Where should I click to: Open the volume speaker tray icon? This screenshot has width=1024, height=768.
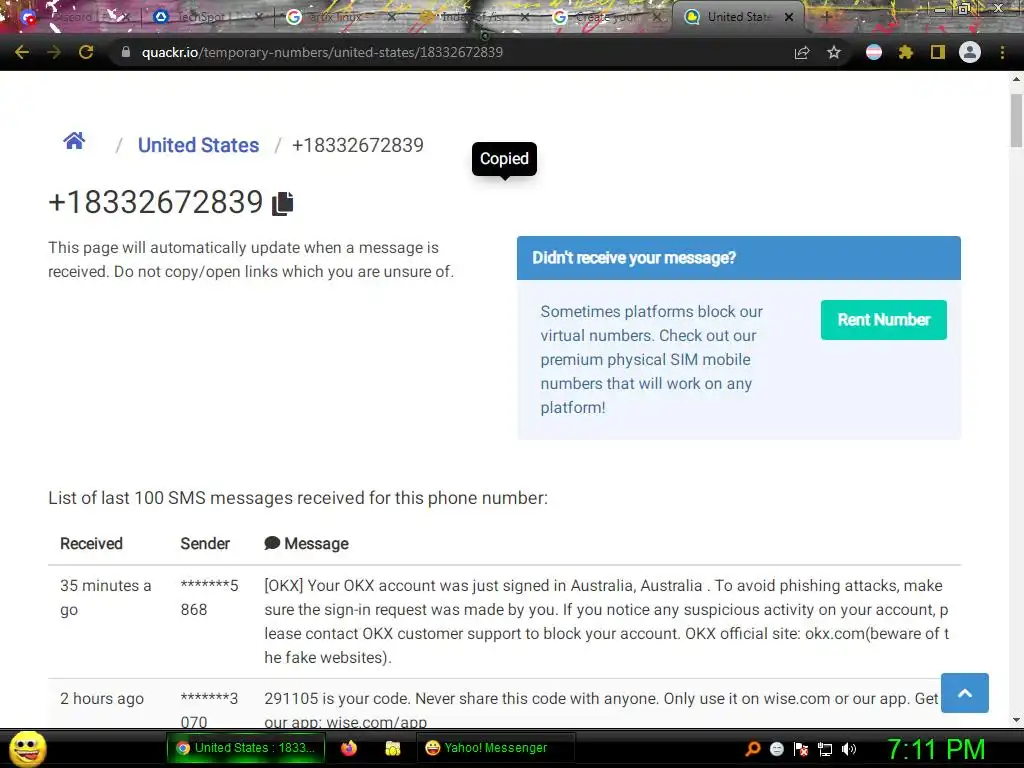click(849, 749)
